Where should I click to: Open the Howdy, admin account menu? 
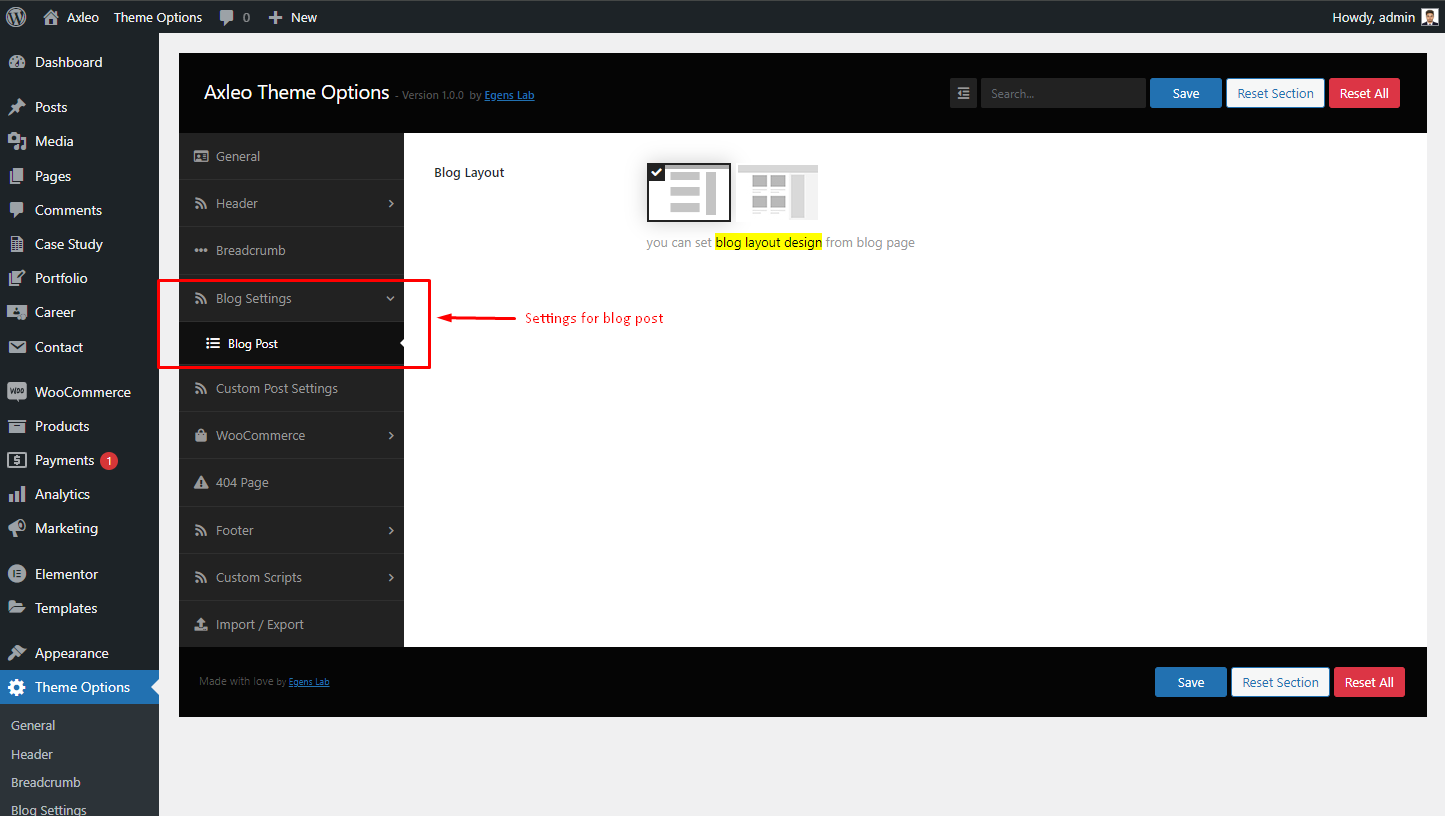point(1385,17)
